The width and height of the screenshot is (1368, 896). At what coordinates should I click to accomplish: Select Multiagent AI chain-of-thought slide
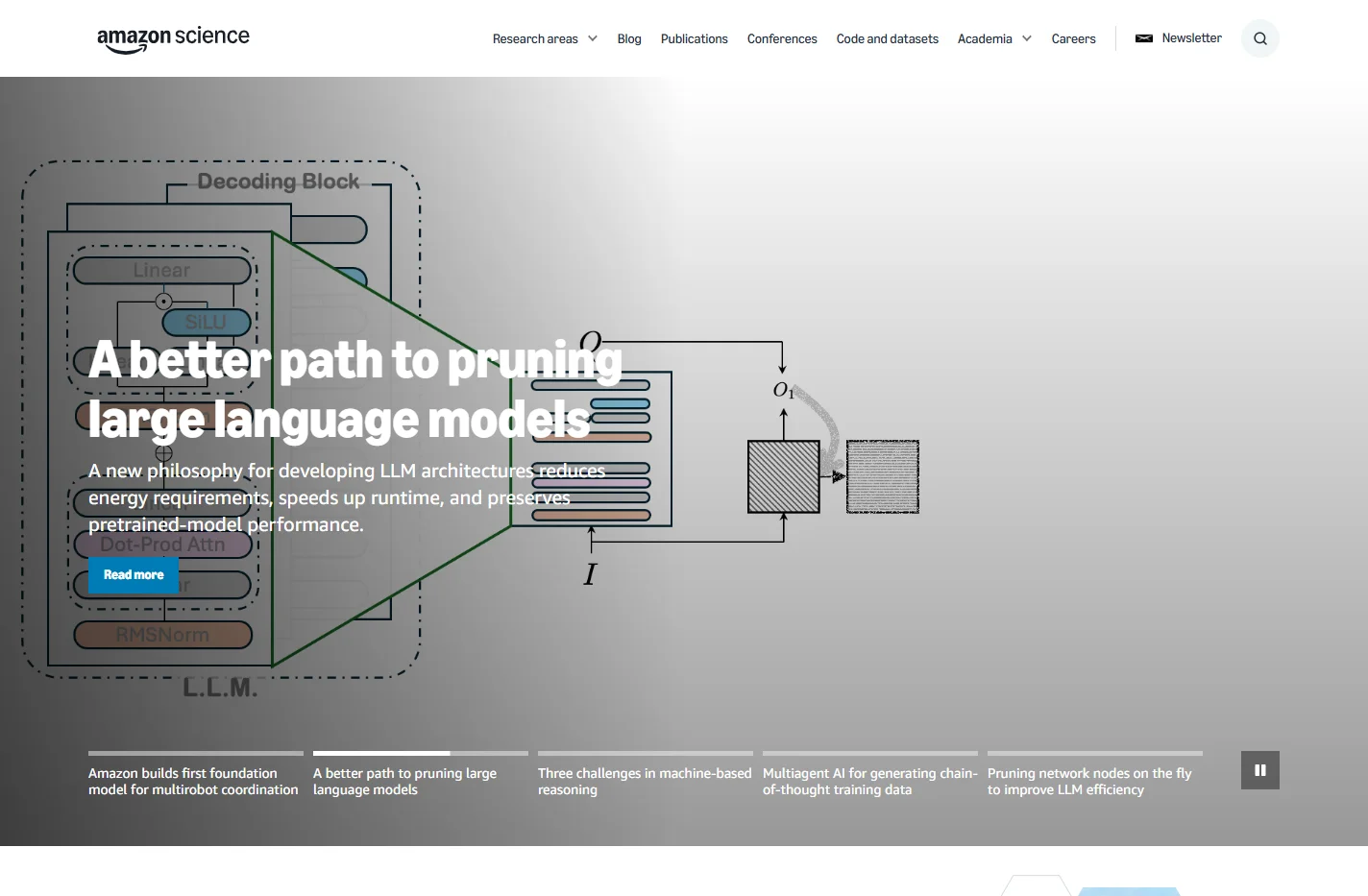(869, 781)
